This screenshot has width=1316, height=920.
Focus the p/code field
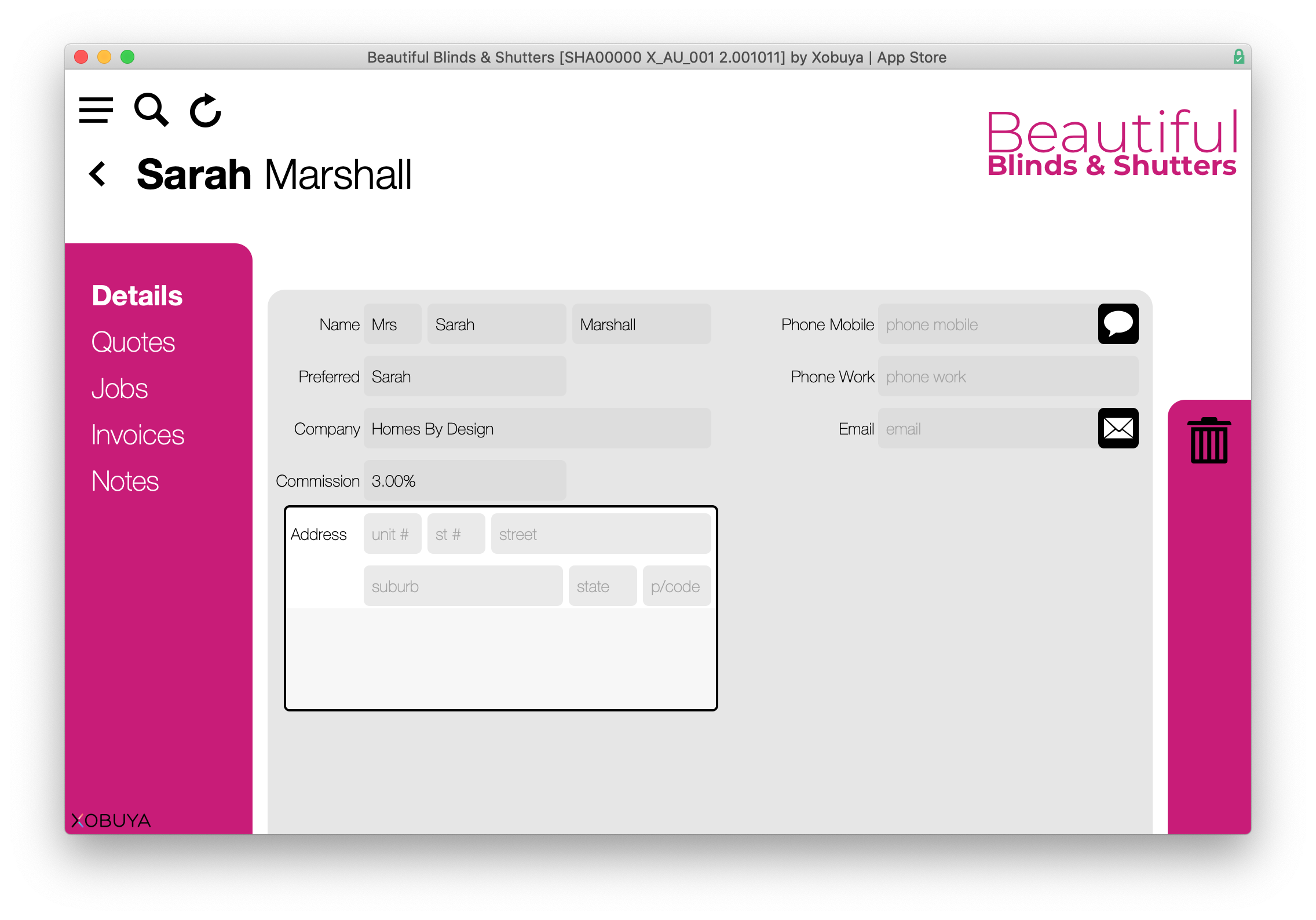click(677, 586)
